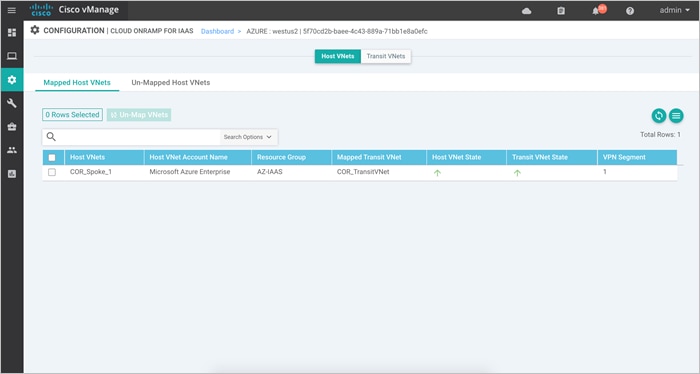Viewport: 700px width, 374px height.
Task: Select the Configuration gear in sidebar
Action: tap(12, 79)
